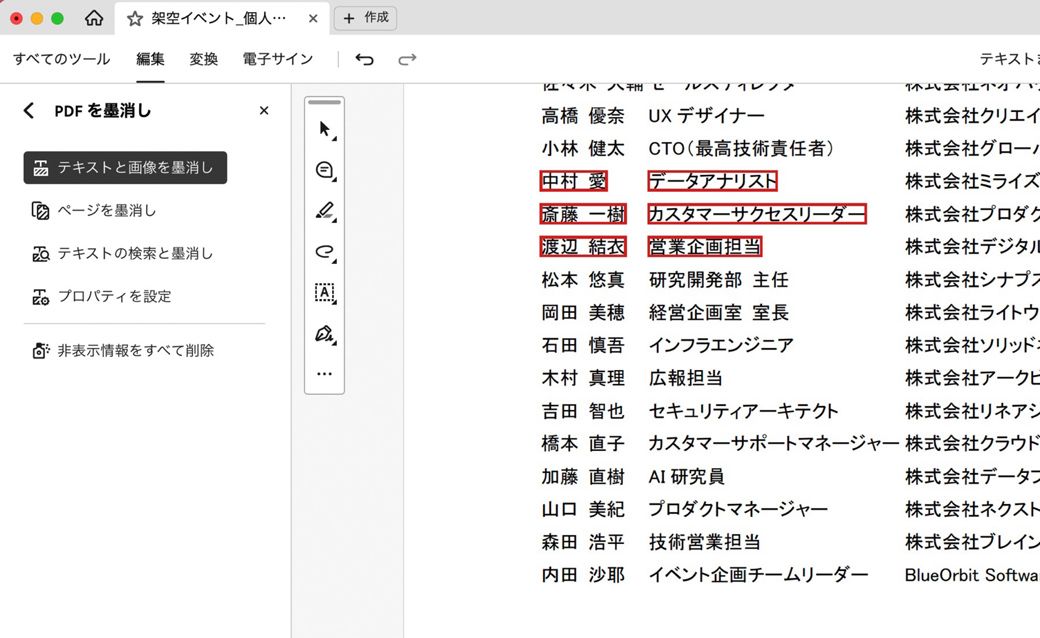Viewport: 1040px width, 638px height.
Task: Click the Home icon in the toolbar
Action: 94,17
